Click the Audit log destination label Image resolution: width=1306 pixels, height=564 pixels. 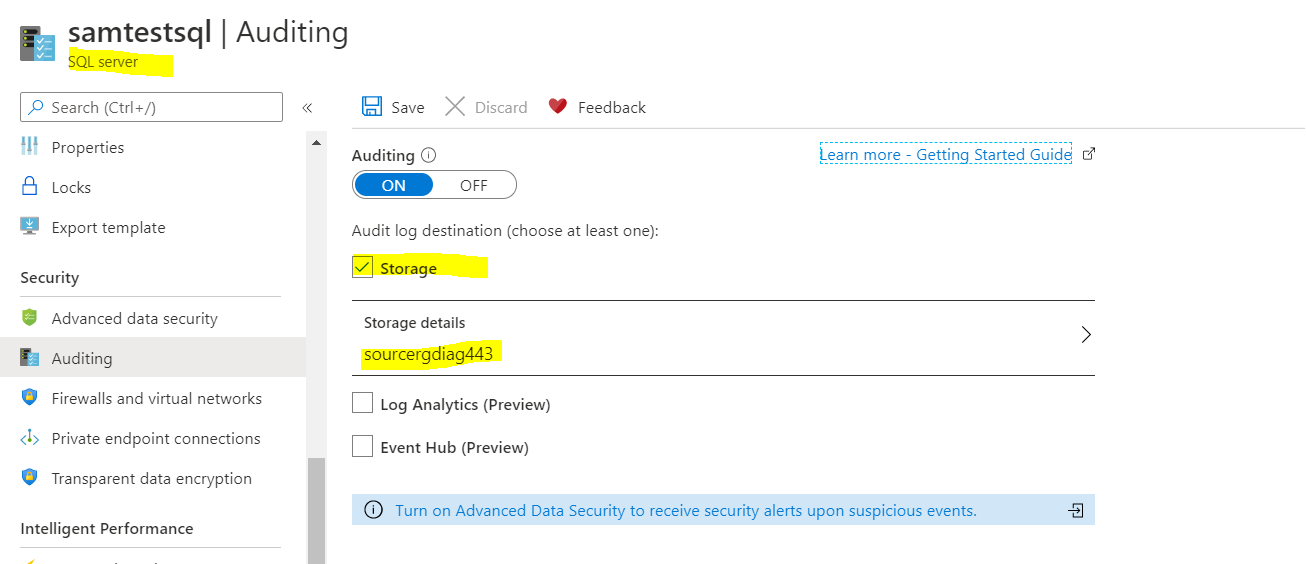coord(505,230)
